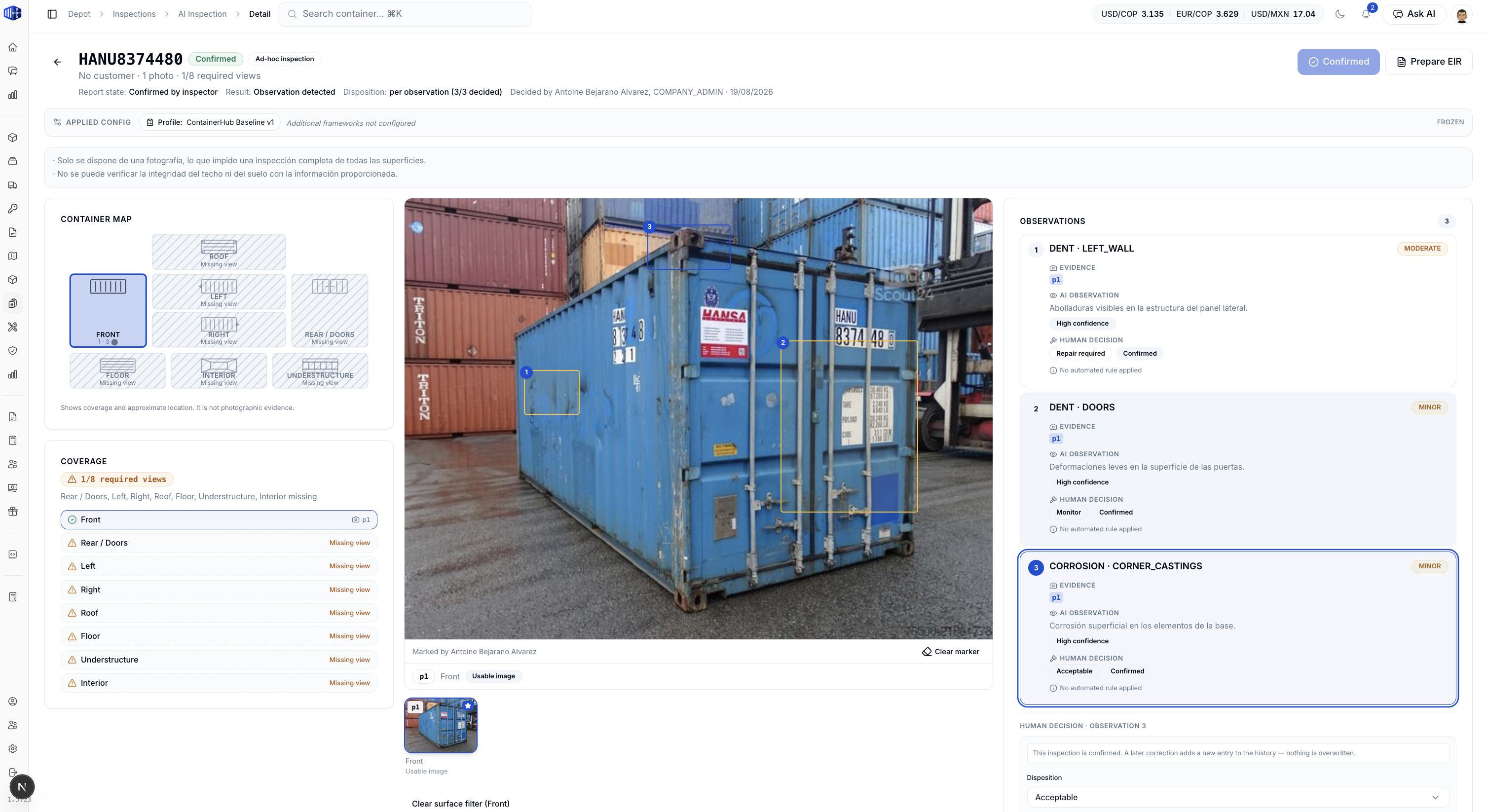This screenshot has height=812, width=1487.
Task: Open the Disposition dropdown showing Acceptable
Action: (1237, 797)
